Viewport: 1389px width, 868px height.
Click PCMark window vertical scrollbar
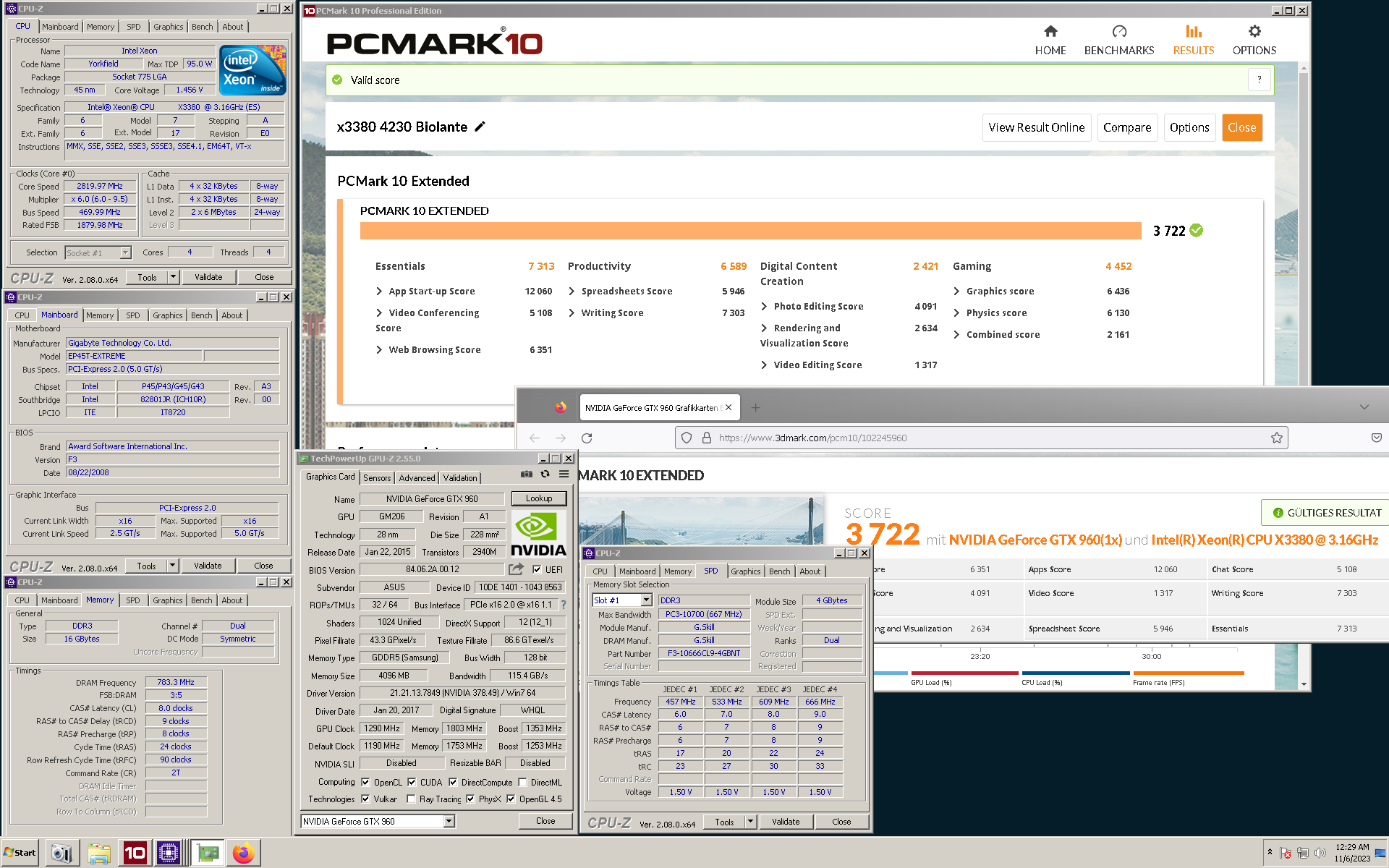coord(1304,375)
